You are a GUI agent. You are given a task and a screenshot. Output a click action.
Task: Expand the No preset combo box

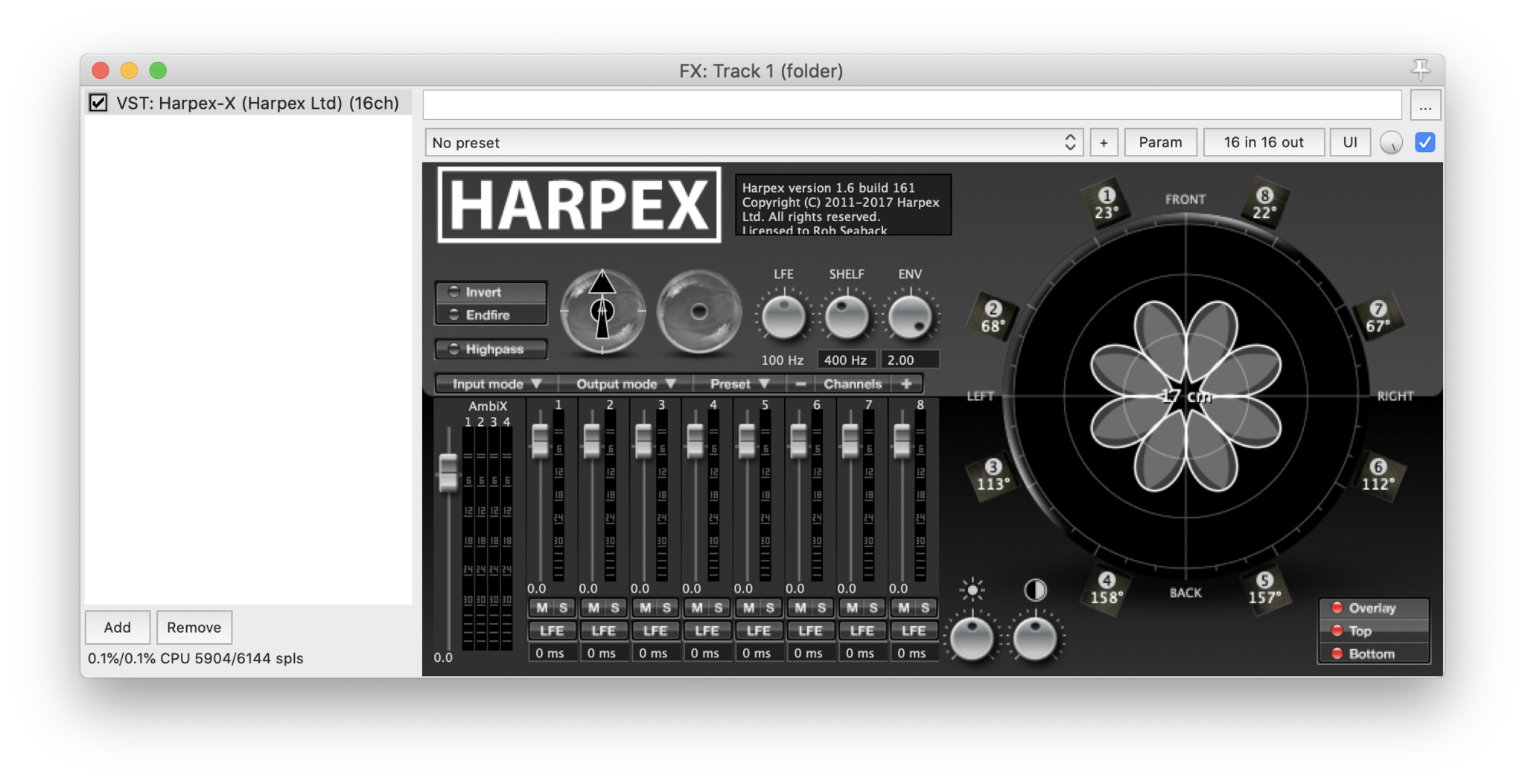pos(754,142)
